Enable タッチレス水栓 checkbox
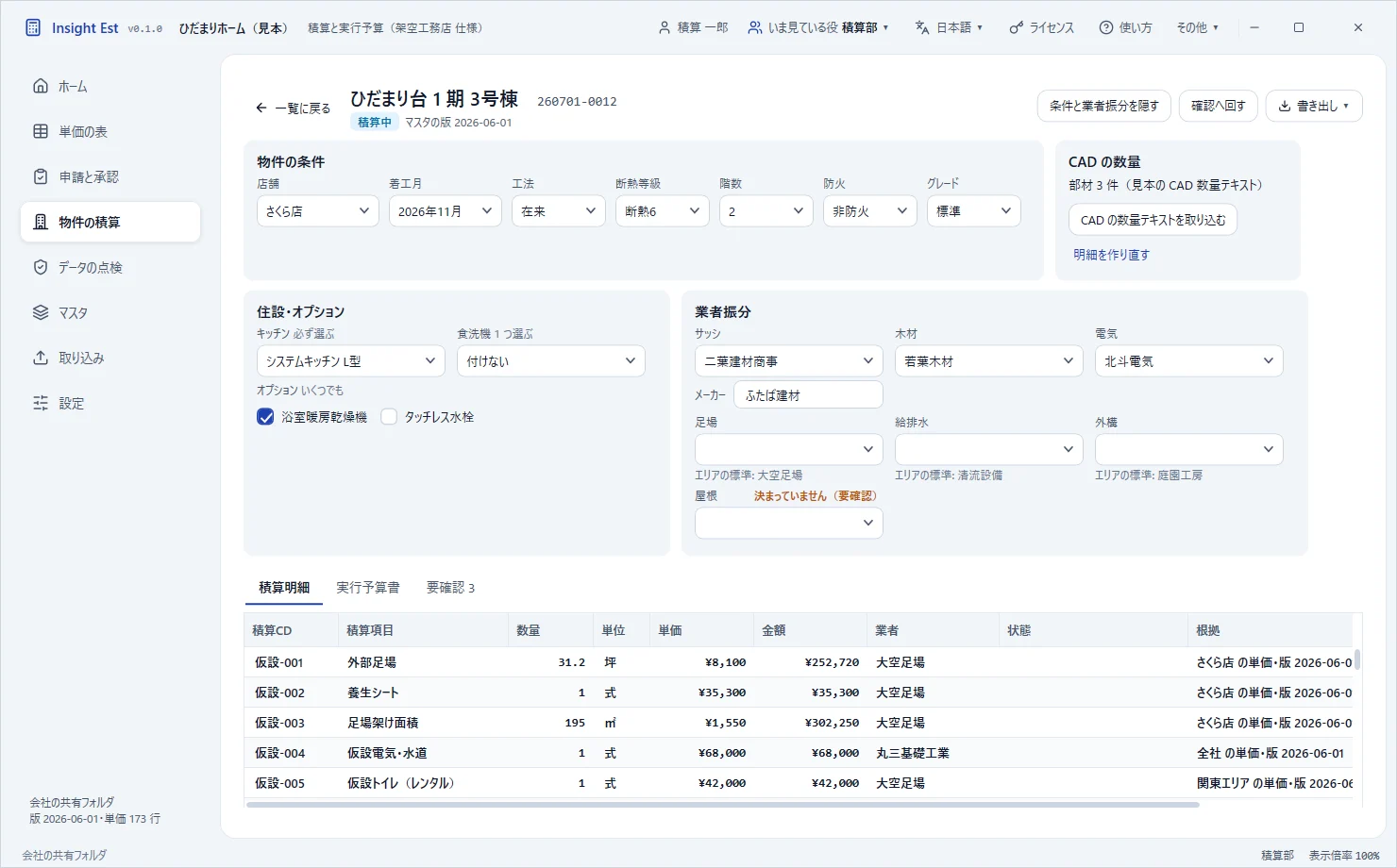Image resolution: width=1397 pixels, height=868 pixels. coord(389,417)
